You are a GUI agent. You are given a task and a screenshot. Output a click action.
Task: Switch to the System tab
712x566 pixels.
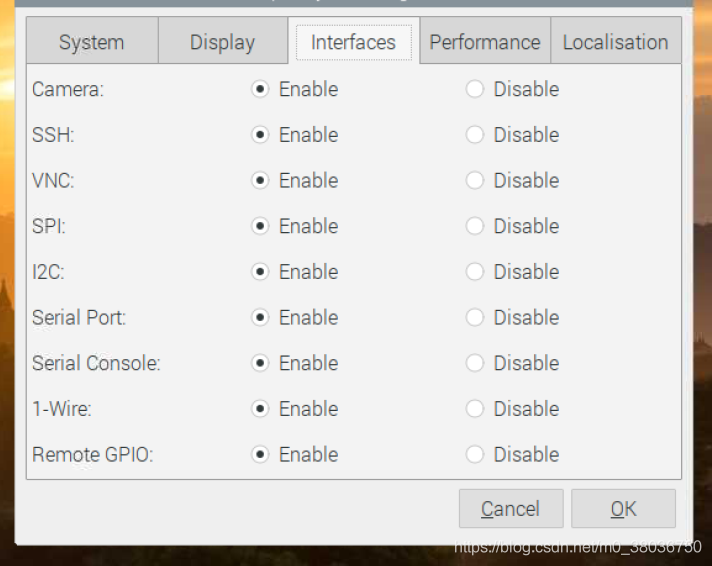tap(91, 42)
